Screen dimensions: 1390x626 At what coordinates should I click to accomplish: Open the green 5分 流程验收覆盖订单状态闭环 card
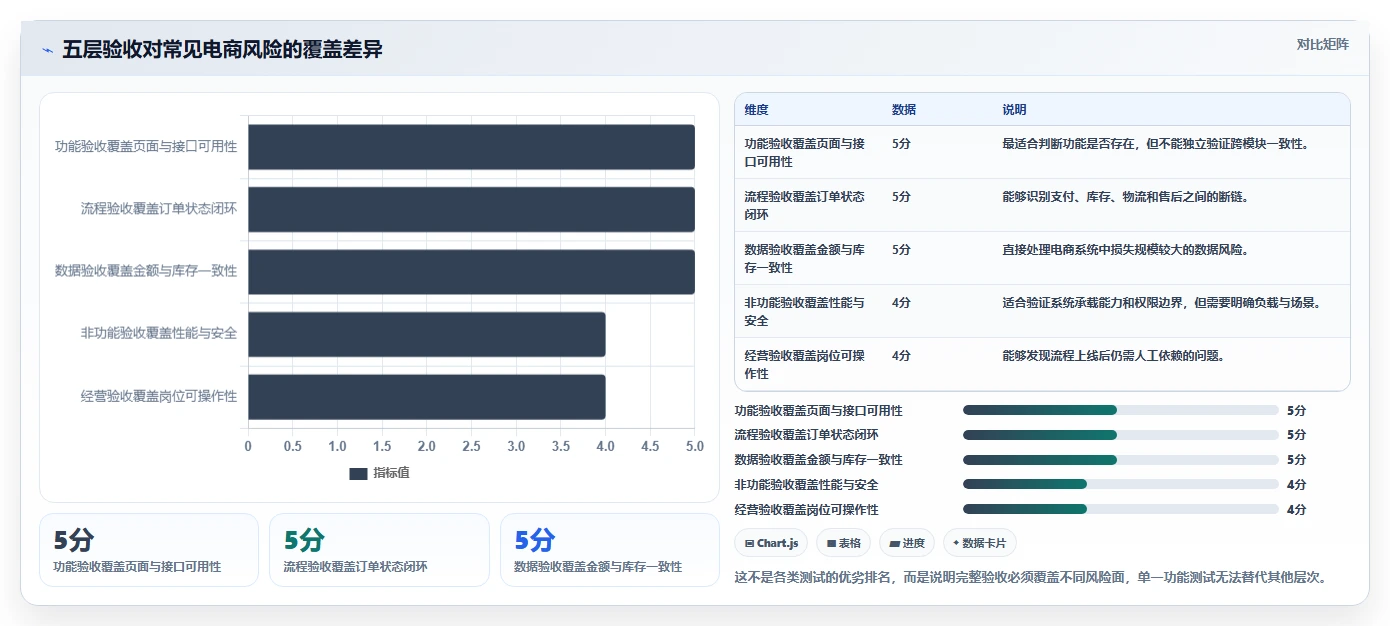tap(379, 550)
